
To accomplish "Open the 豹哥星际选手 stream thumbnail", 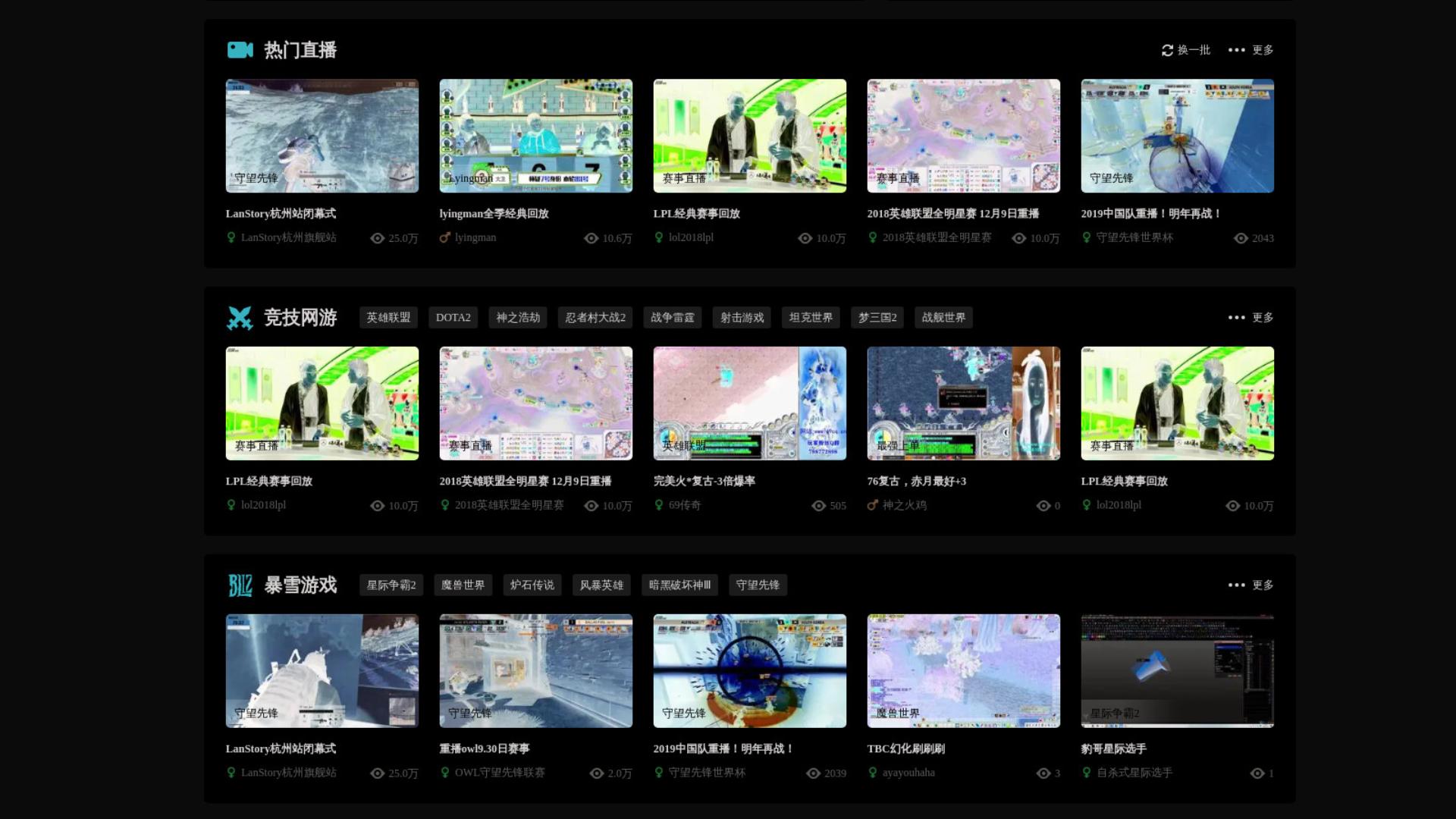I will [x=1178, y=671].
